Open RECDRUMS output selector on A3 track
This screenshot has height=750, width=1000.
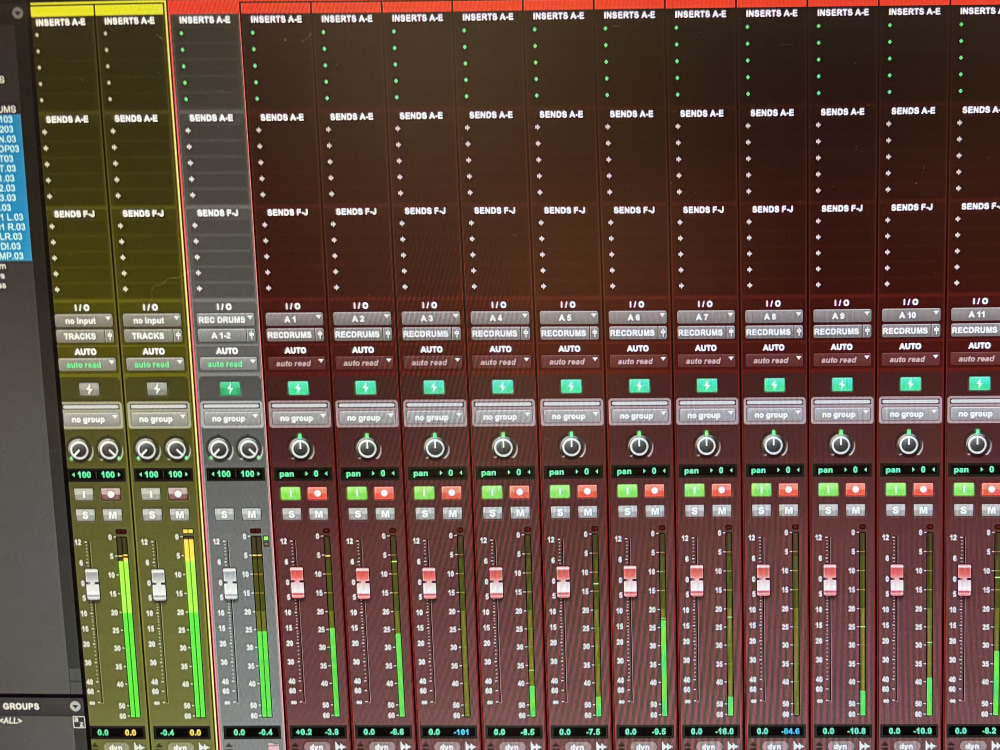pyautogui.click(x=425, y=334)
